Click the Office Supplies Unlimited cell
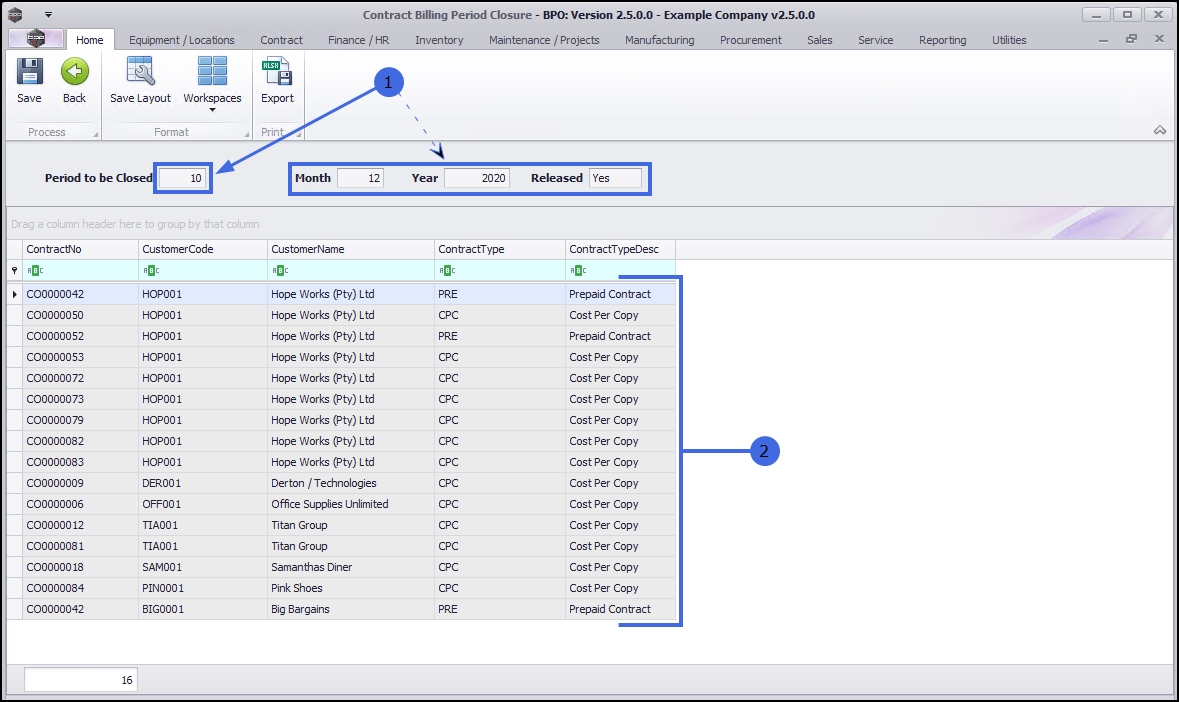The width and height of the screenshot is (1179, 702). pyautogui.click(x=351, y=504)
